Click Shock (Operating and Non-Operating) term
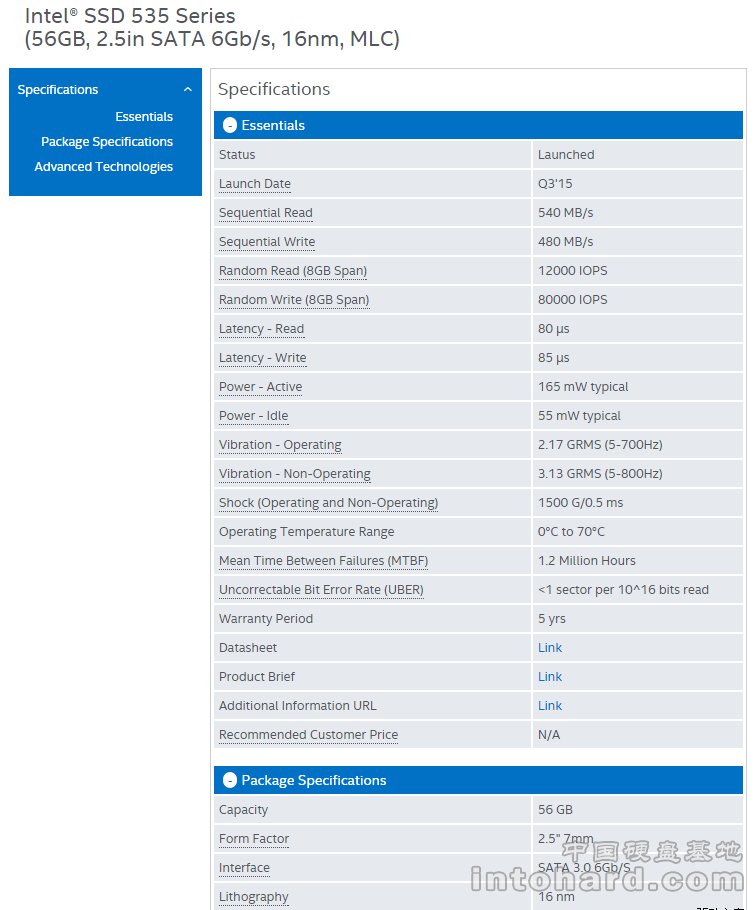 coord(329,503)
